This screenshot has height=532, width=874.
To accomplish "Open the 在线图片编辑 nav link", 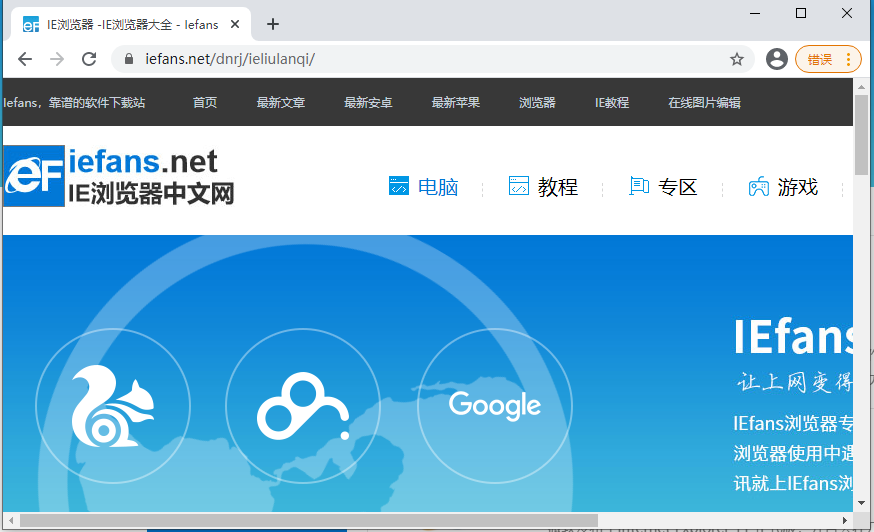I will coord(705,103).
